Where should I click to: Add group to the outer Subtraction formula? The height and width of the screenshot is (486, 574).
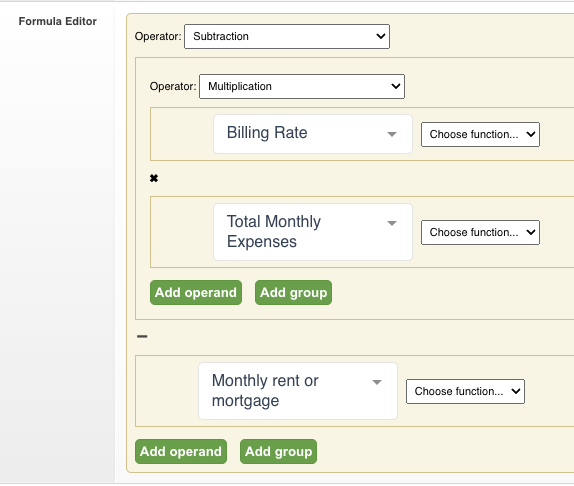(x=279, y=452)
